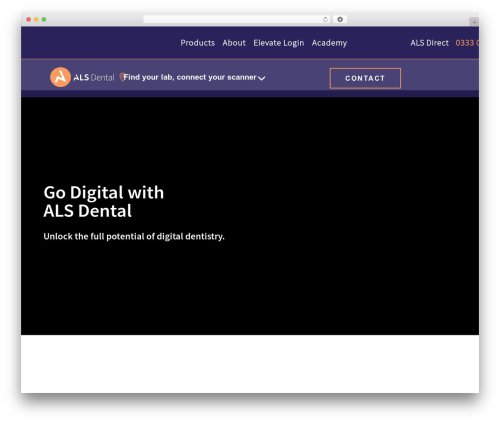This screenshot has width=500, height=423.
Task: Close the browser window using the red button
Action: click(29, 19)
